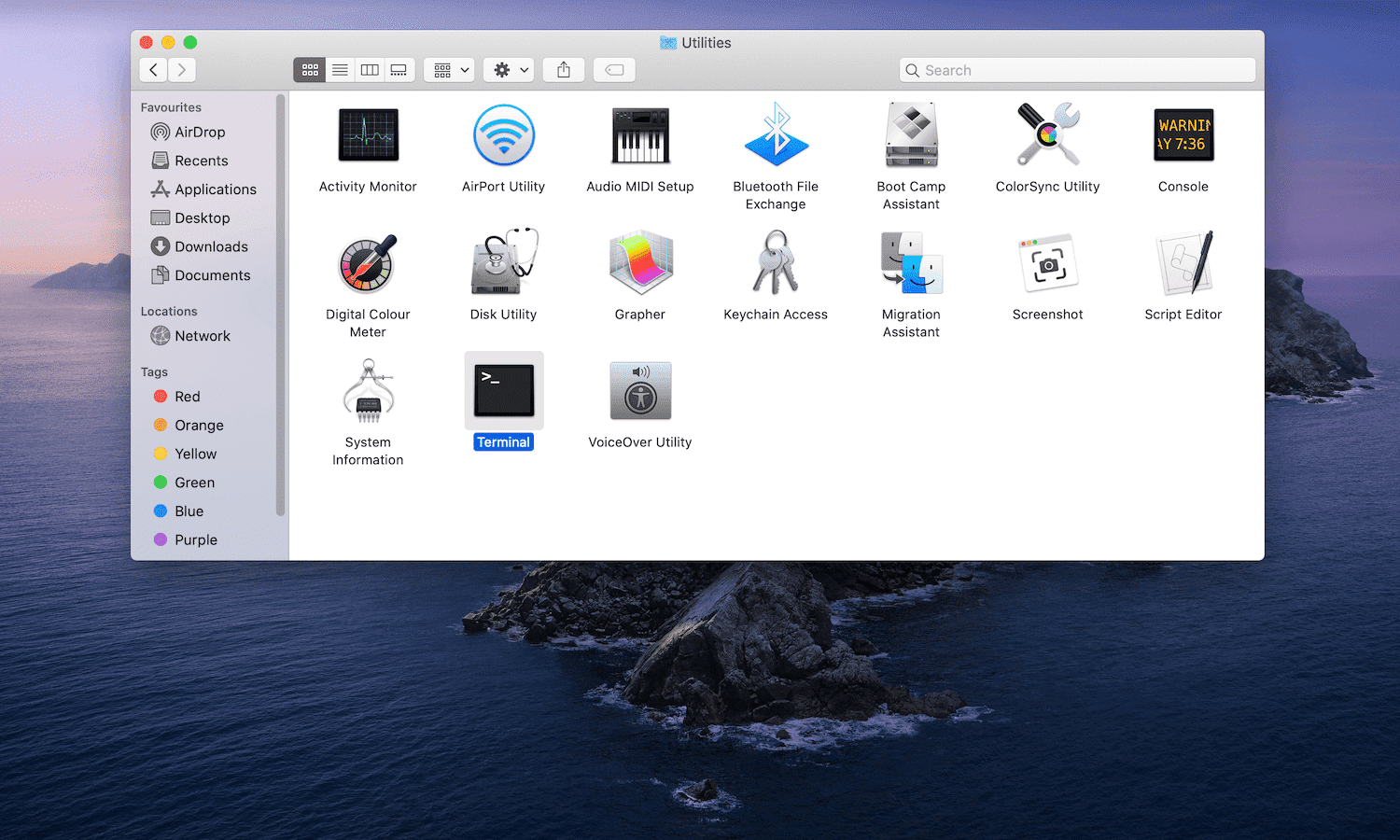Viewport: 1400px width, 840px height.
Task: Launch Keychain Access
Action: pos(776,262)
